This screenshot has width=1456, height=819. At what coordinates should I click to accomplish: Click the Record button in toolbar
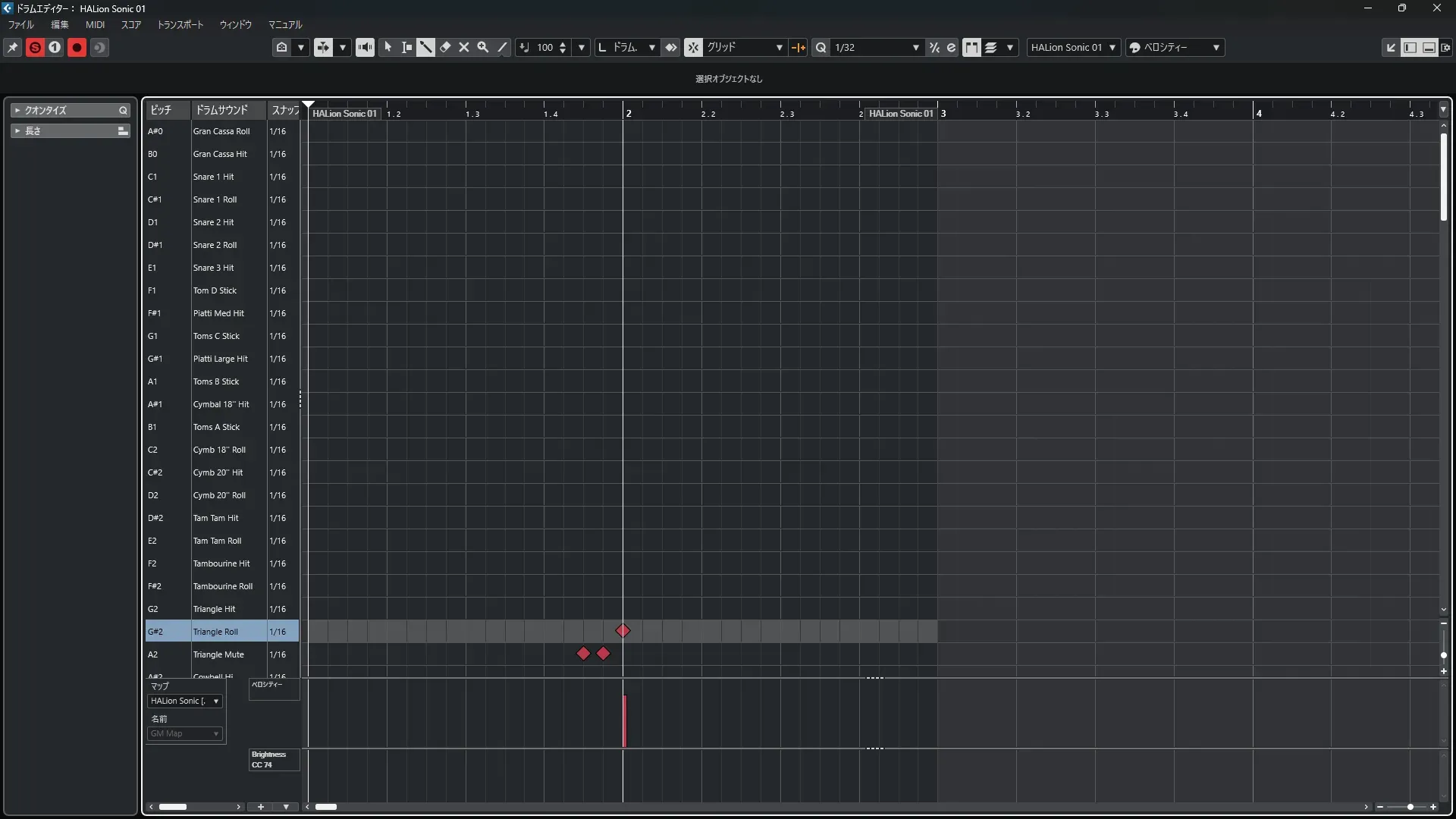click(x=77, y=47)
